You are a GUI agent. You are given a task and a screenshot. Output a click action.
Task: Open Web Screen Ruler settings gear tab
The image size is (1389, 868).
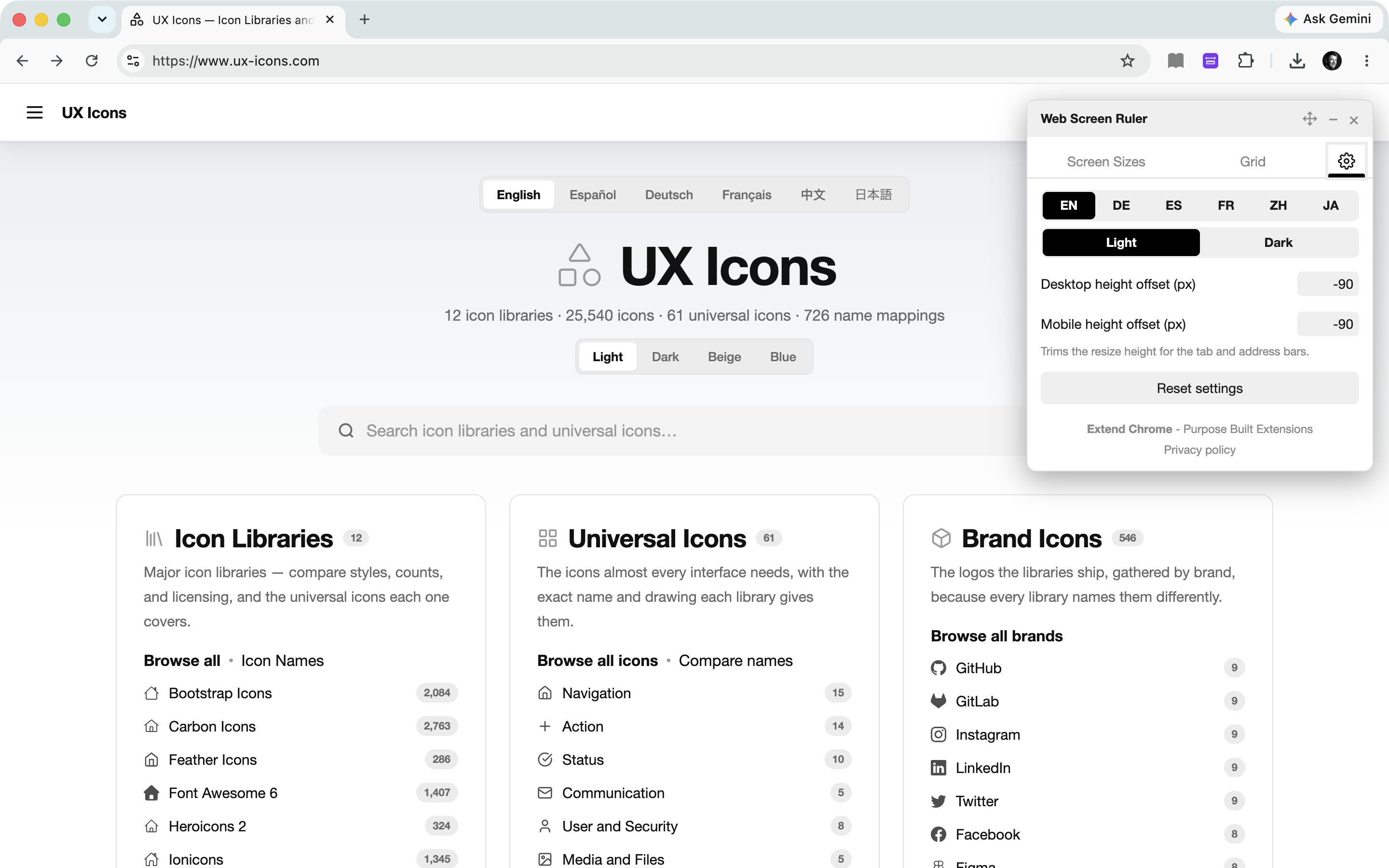pos(1346,161)
